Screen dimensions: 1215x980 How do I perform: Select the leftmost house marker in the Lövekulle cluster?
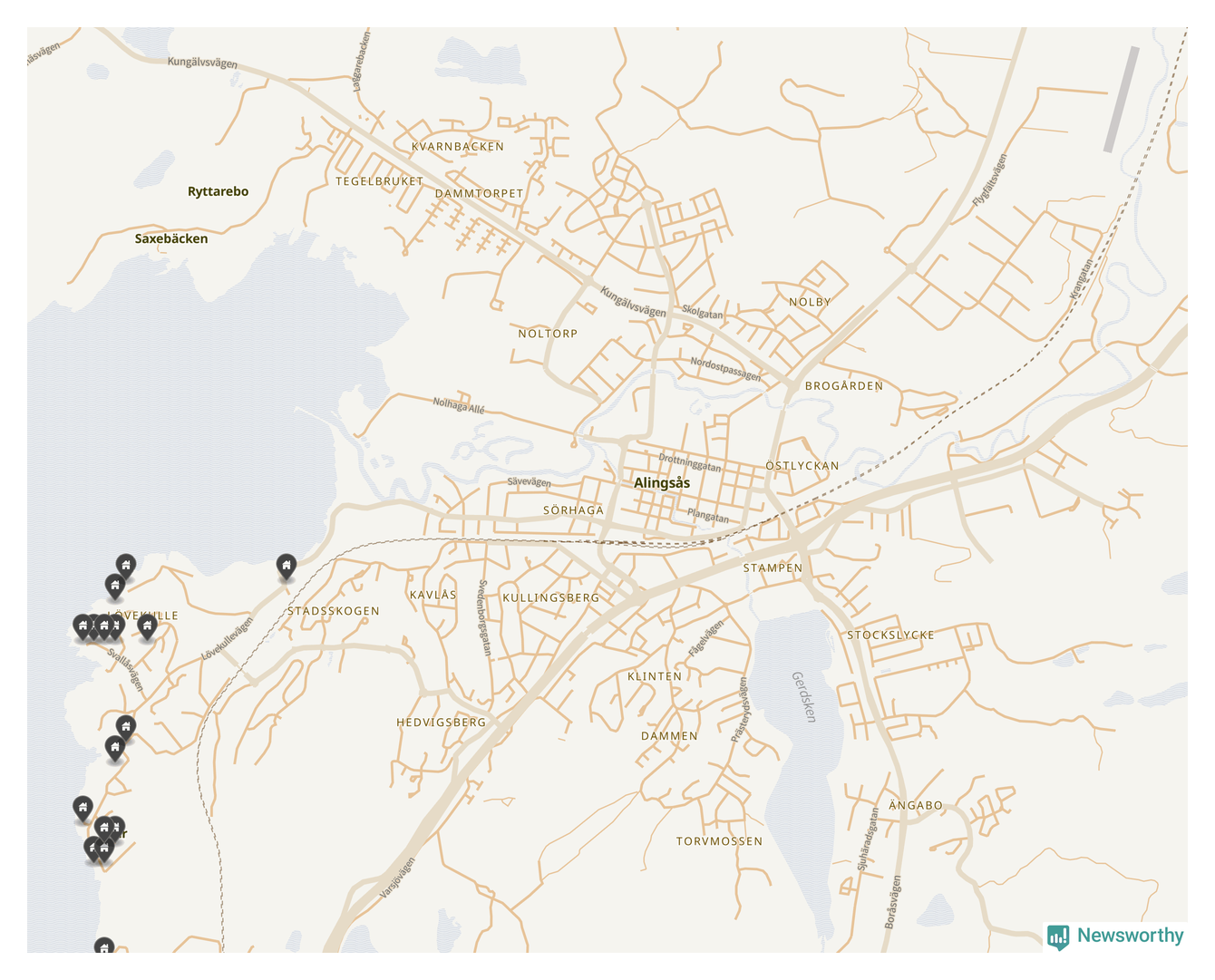coord(83,626)
